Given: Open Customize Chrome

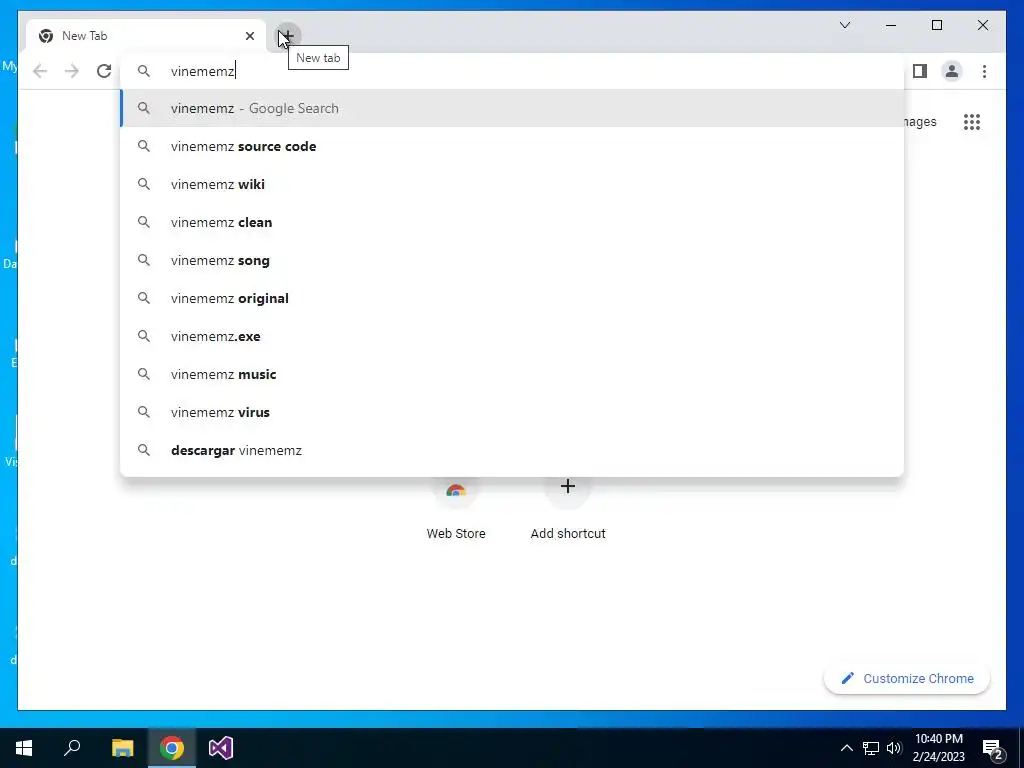Looking at the screenshot, I should point(906,679).
